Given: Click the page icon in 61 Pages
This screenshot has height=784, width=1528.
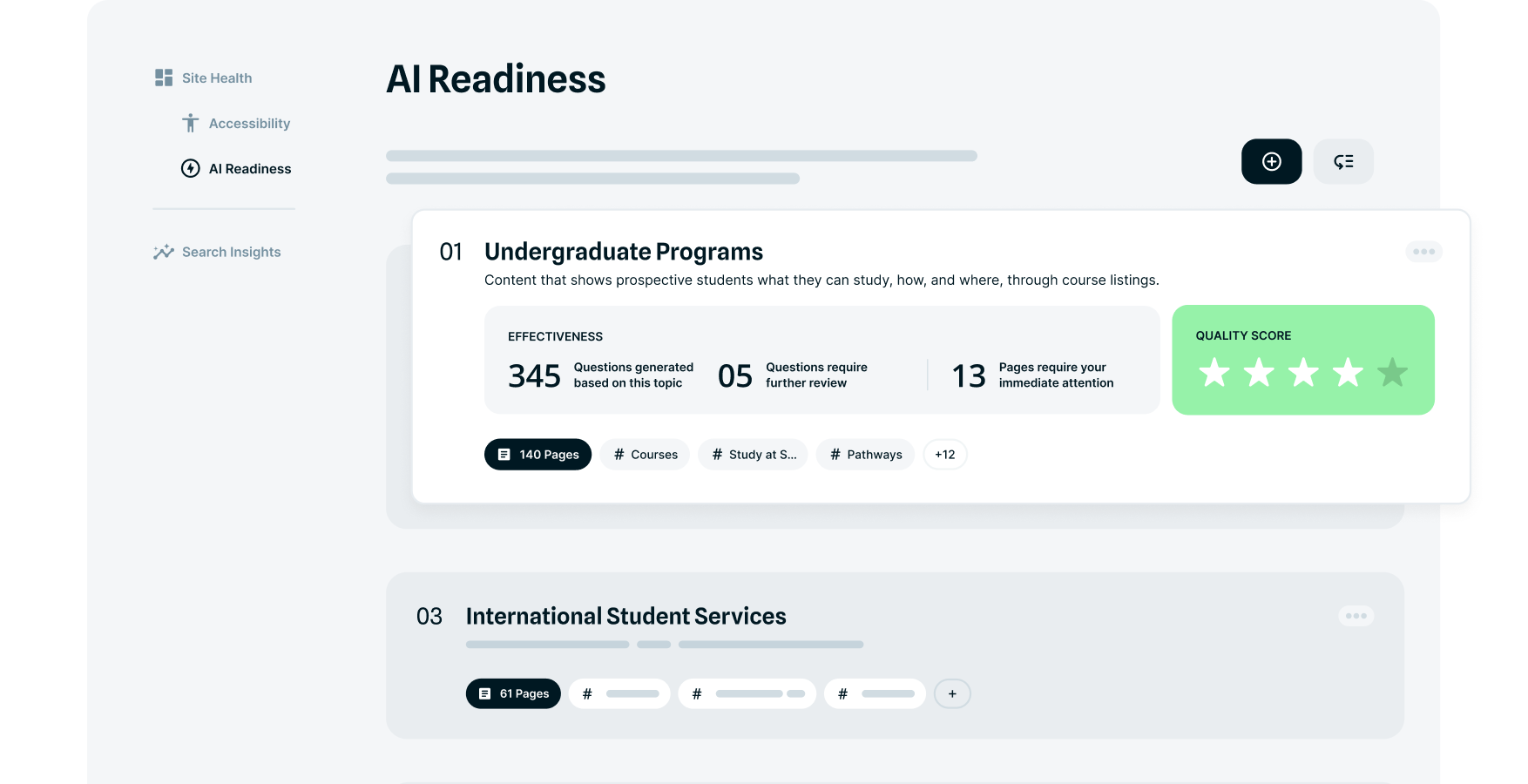Looking at the screenshot, I should pyautogui.click(x=484, y=693).
